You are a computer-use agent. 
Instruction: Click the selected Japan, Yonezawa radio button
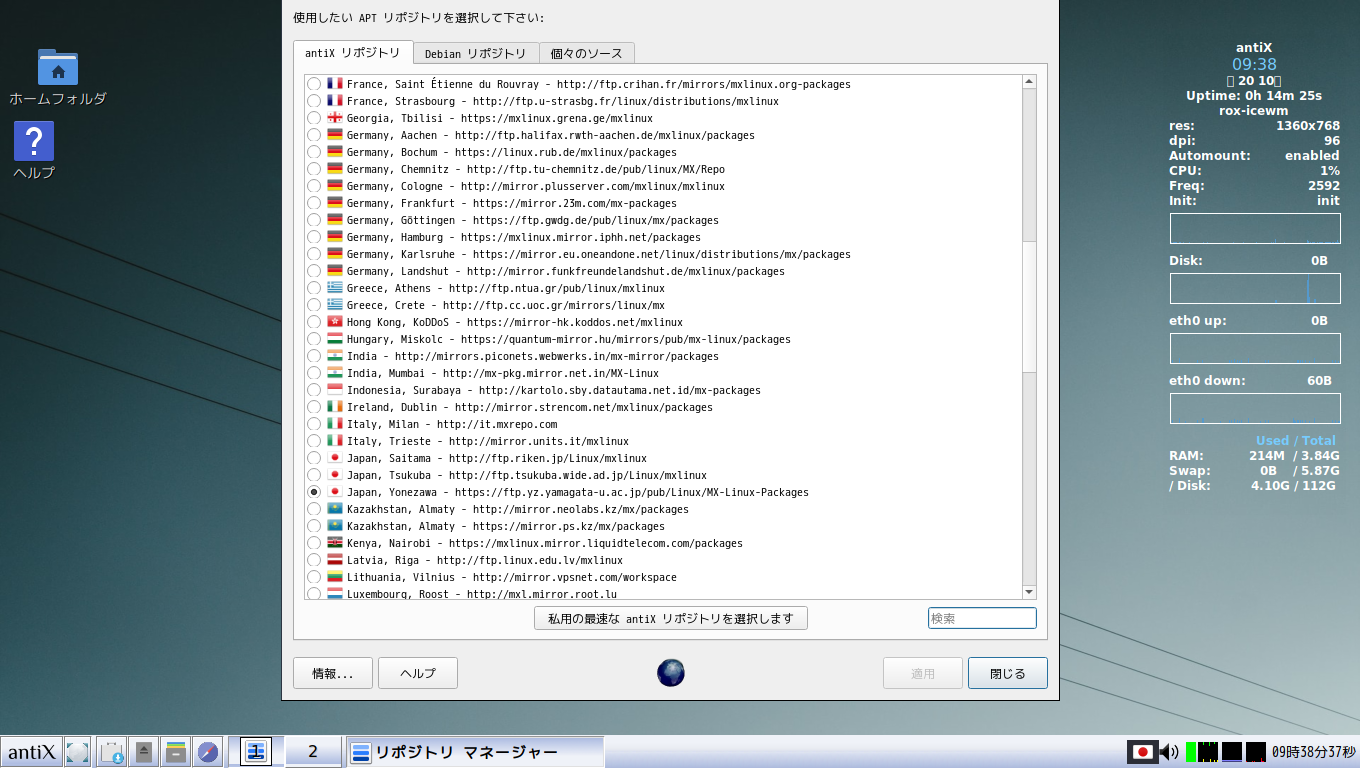click(314, 492)
